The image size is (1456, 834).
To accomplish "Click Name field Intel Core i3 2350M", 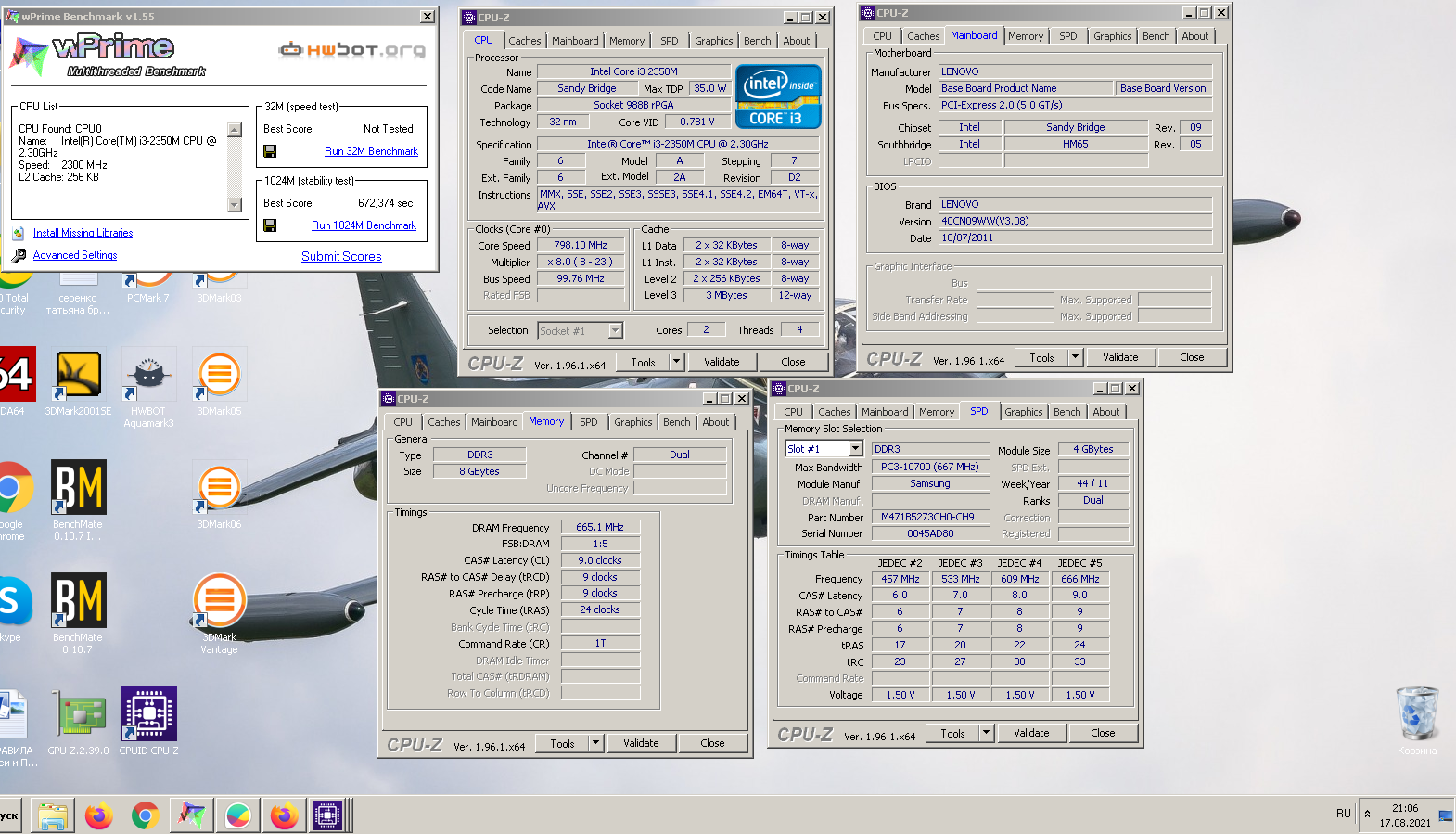I will coord(633,71).
